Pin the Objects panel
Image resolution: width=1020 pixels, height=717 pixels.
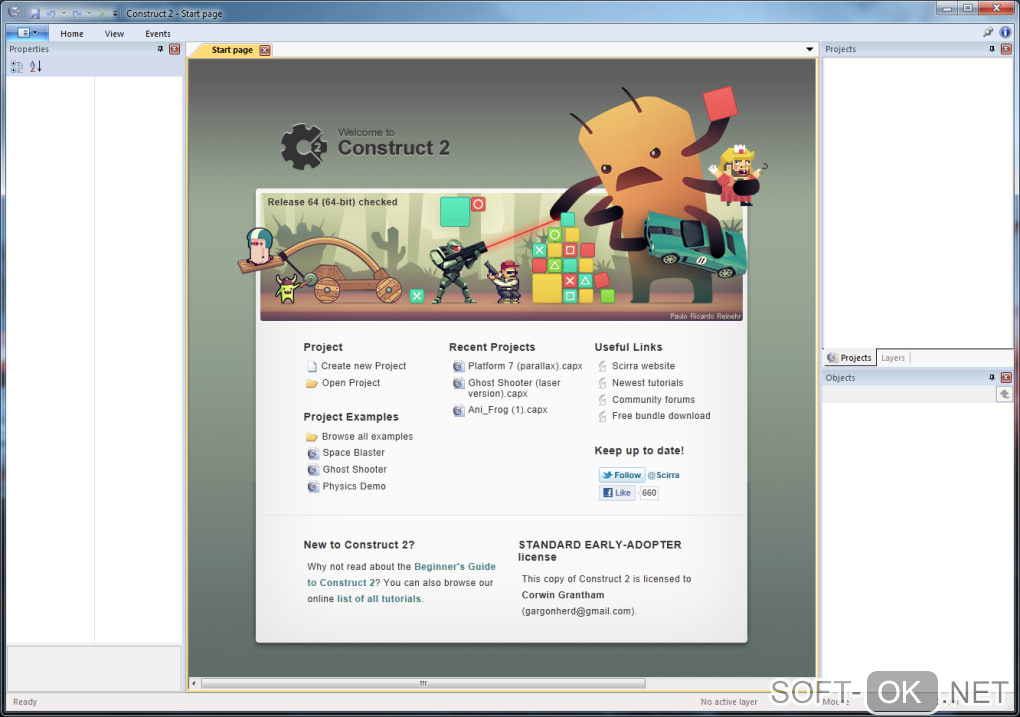pyautogui.click(x=992, y=377)
